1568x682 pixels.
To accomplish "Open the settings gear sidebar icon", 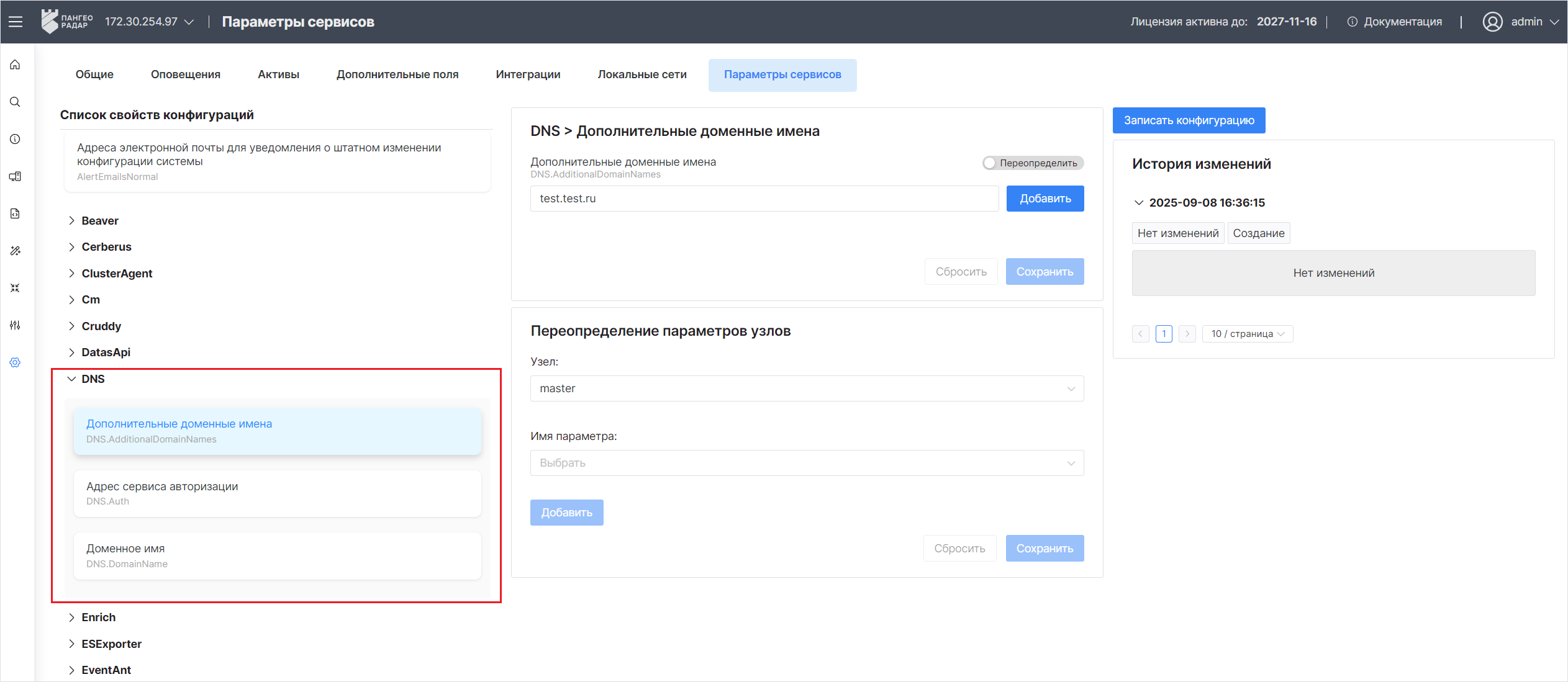I will tap(16, 362).
